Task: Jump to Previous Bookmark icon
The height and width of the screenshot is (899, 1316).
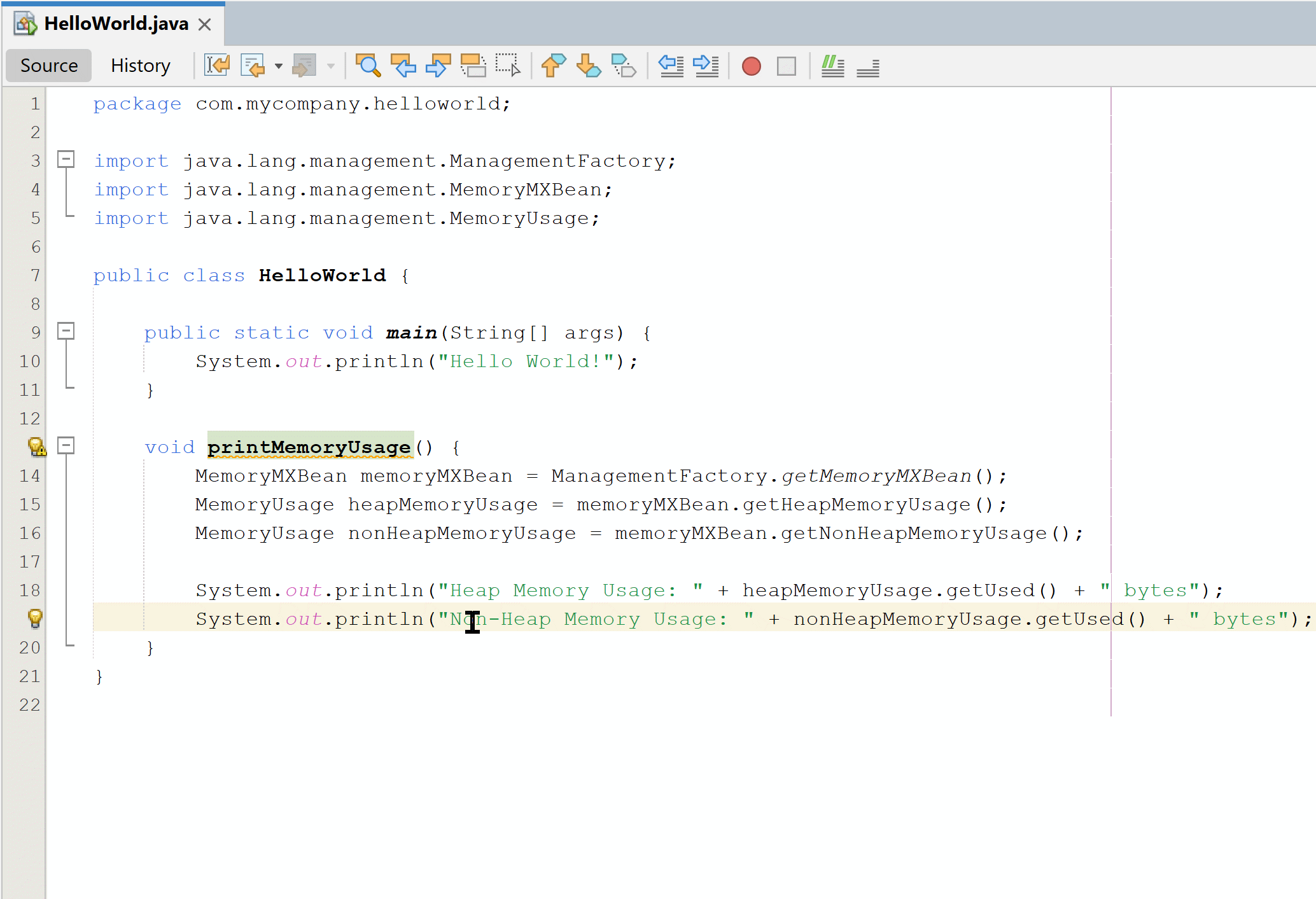Action: pos(553,66)
